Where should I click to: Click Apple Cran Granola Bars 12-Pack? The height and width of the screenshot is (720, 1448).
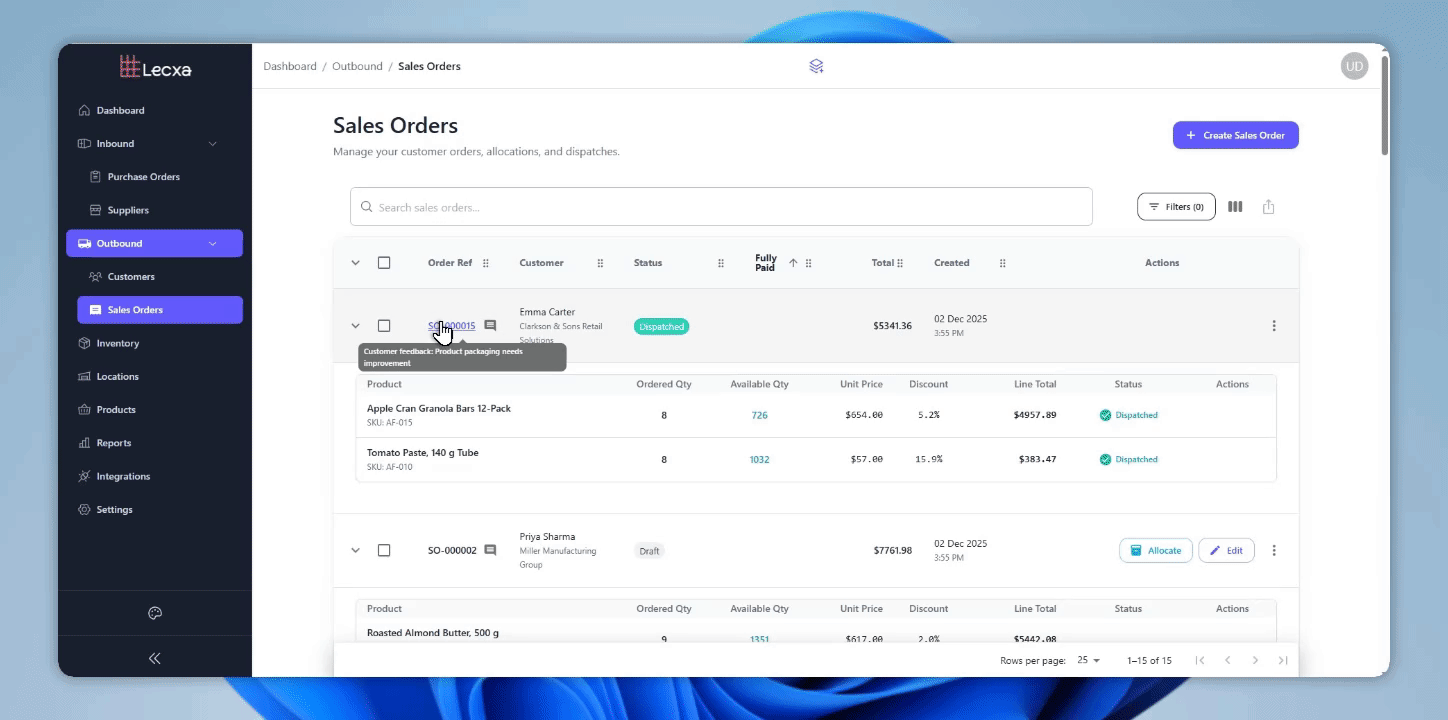tap(439, 408)
